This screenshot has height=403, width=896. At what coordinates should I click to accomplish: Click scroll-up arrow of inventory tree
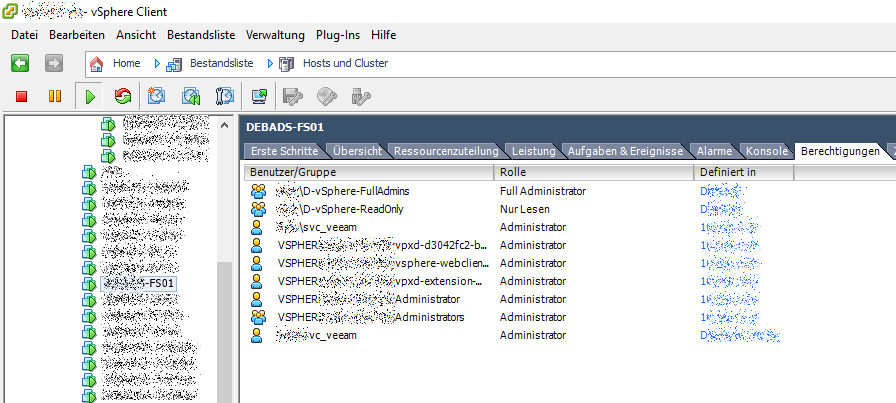pyautogui.click(x=225, y=125)
